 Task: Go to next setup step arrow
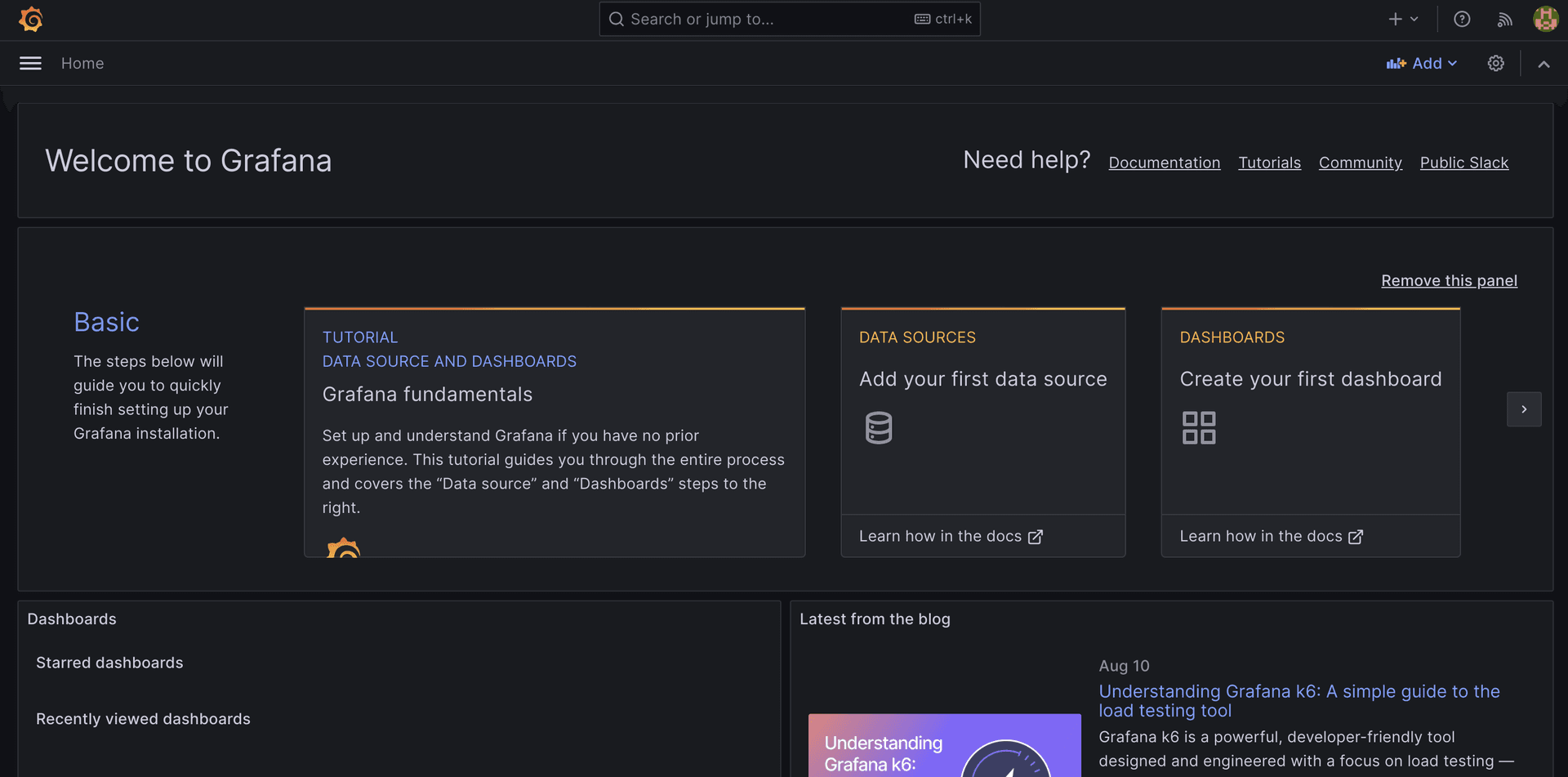(x=1524, y=409)
